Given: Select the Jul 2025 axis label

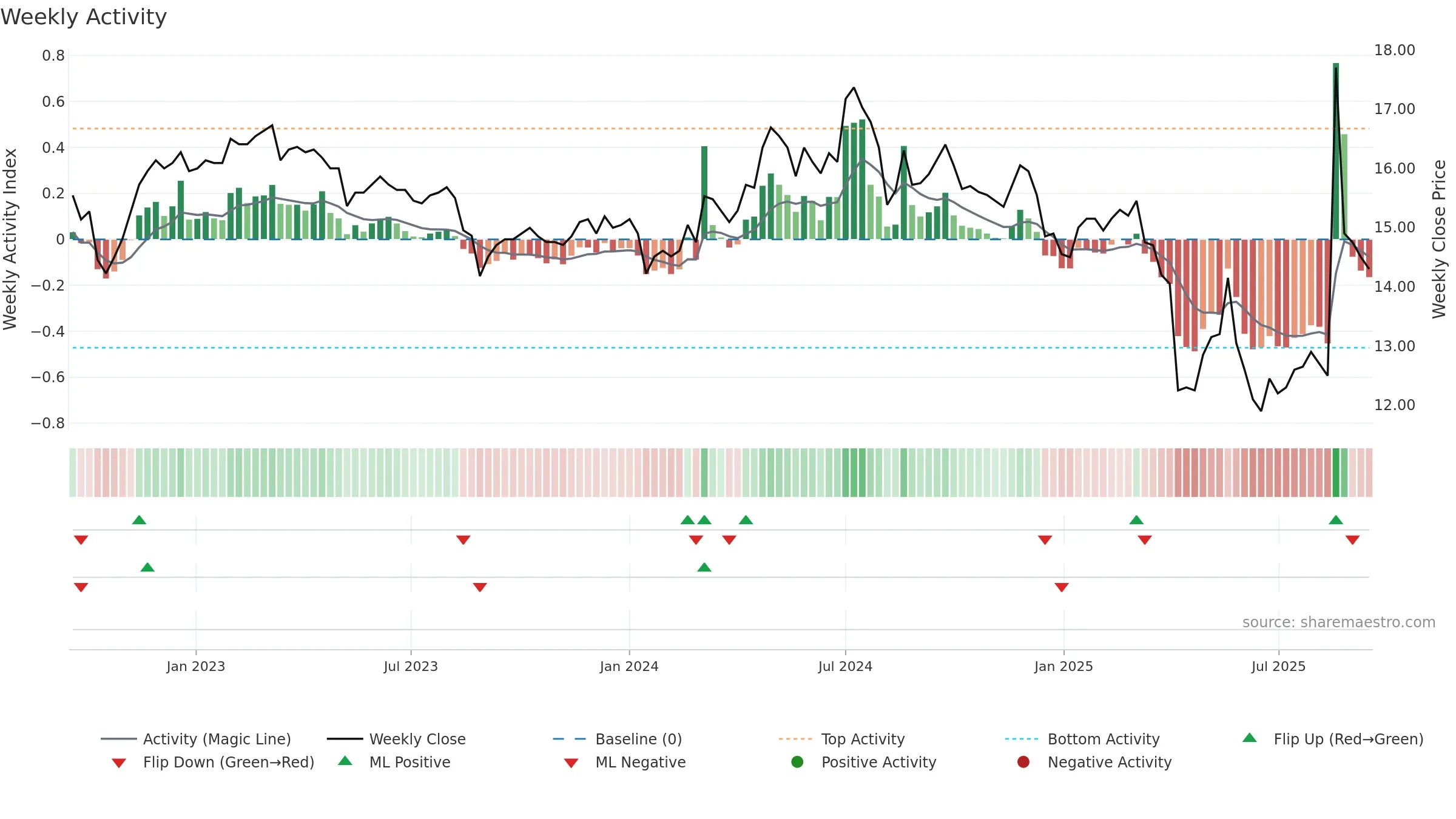Looking at the screenshot, I should pos(1278,666).
